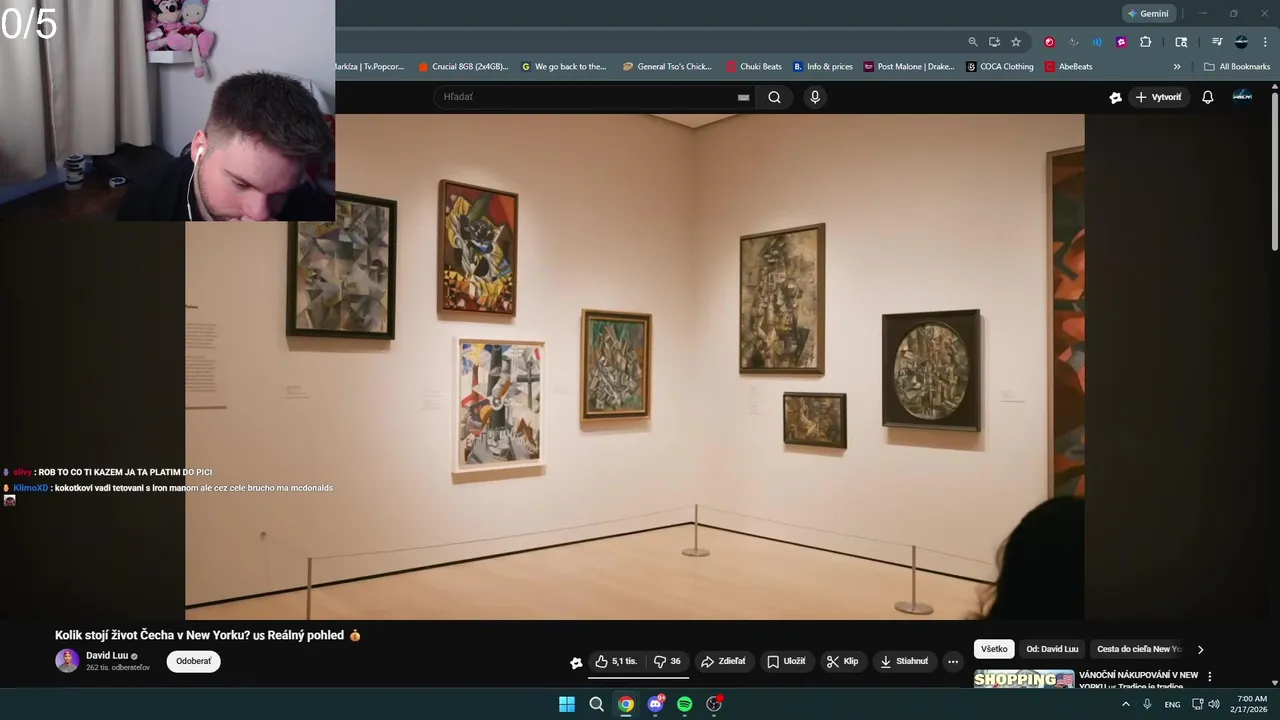Open Discord from the taskbar
This screenshot has width=1280, height=720.
pyautogui.click(x=655, y=704)
